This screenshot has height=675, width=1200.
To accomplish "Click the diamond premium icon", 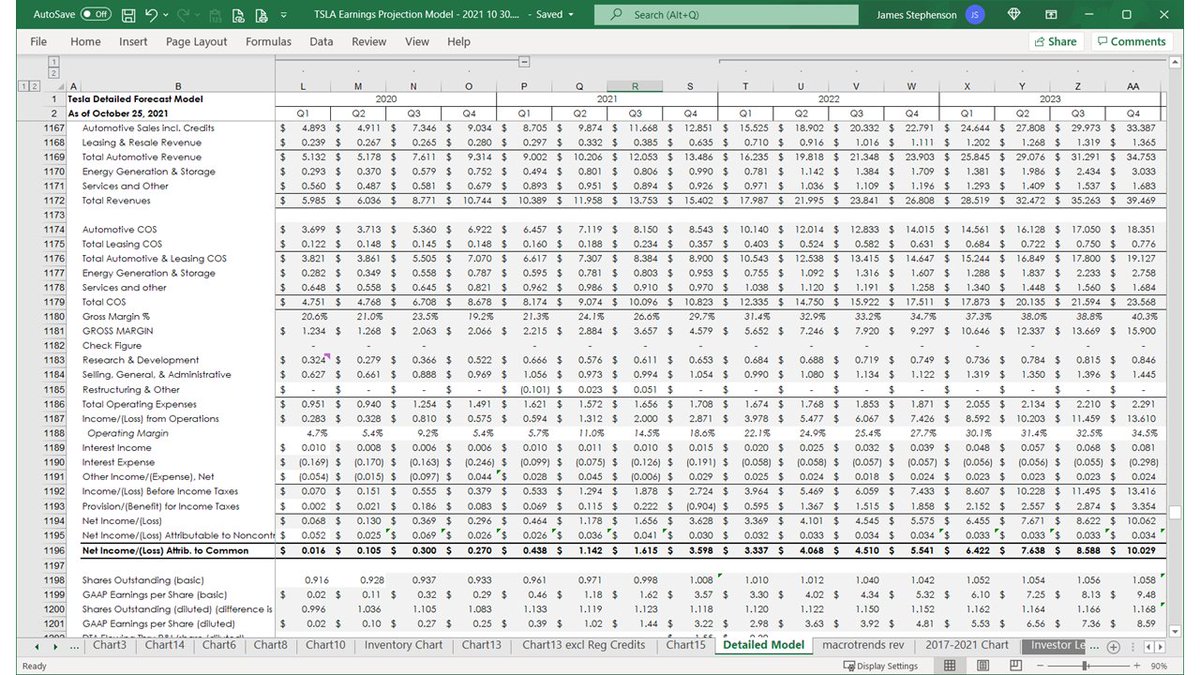I will click(x=1014, y=15).
